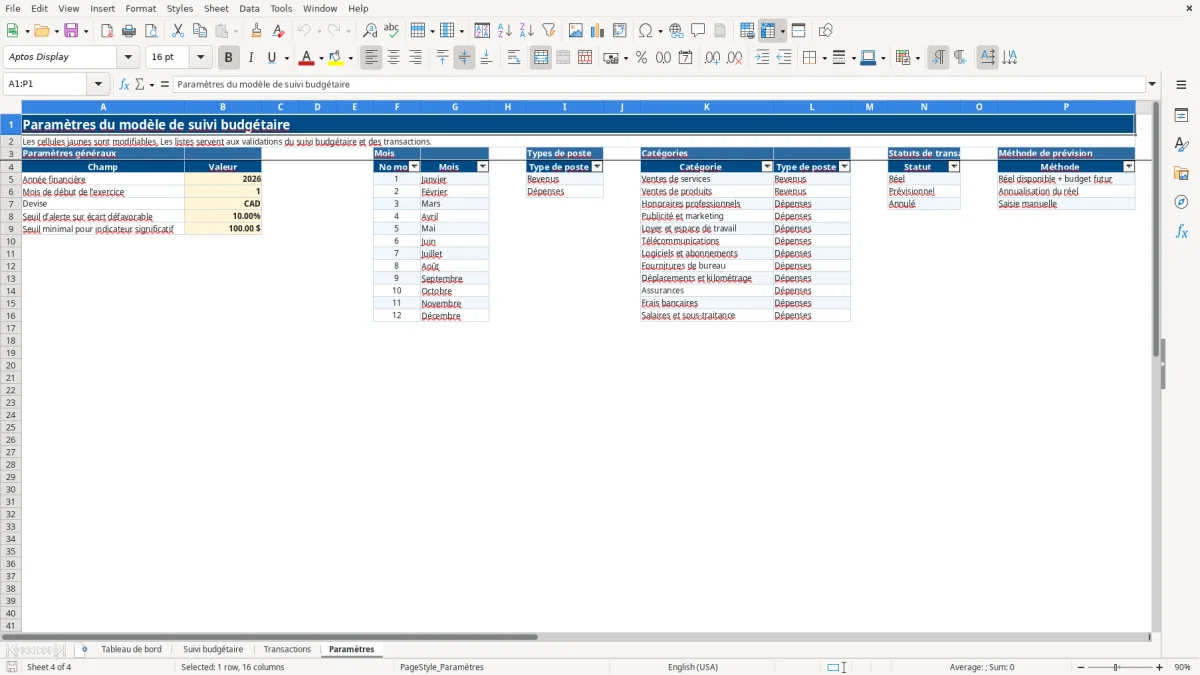Viewport: 1200px width, 675px height.
Task: Open the Méthode column filter dropdown
Action: click(1129, 167)
